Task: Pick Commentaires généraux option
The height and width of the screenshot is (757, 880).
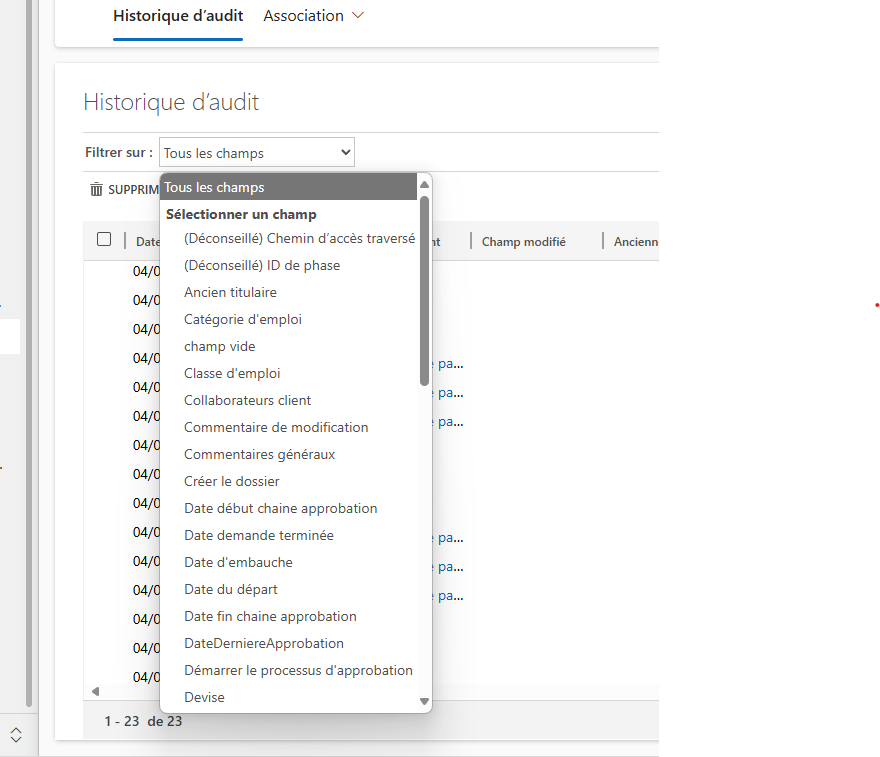Action: (x=259, y=454)
